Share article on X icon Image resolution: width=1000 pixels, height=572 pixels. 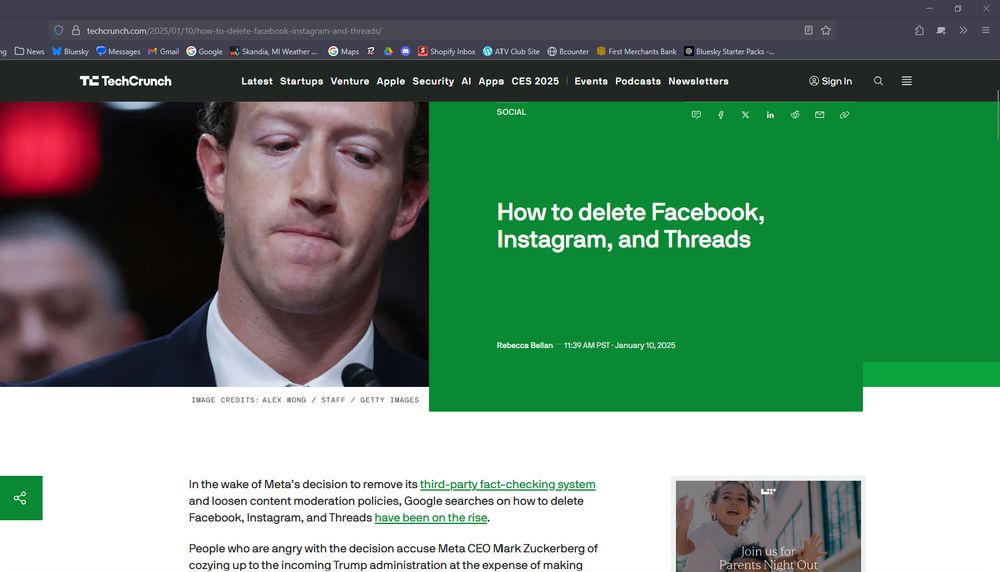pos(745,115)
